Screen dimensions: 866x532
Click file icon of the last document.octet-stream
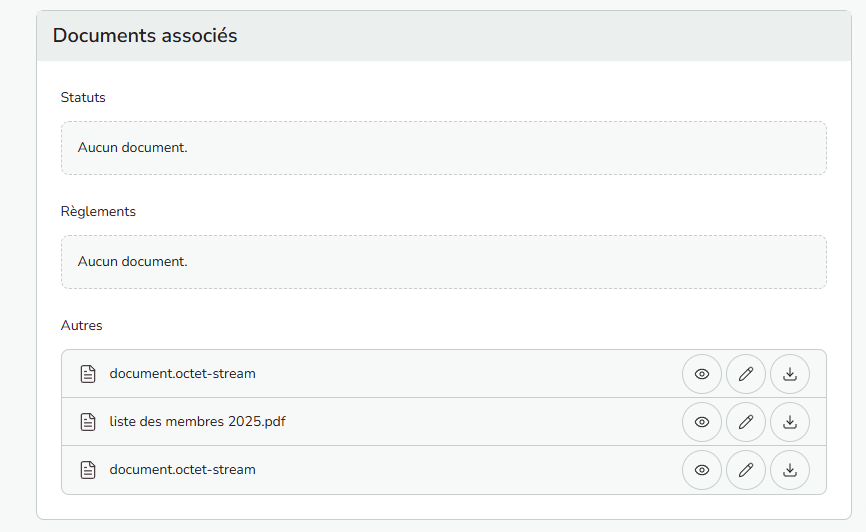pos(88,470)
